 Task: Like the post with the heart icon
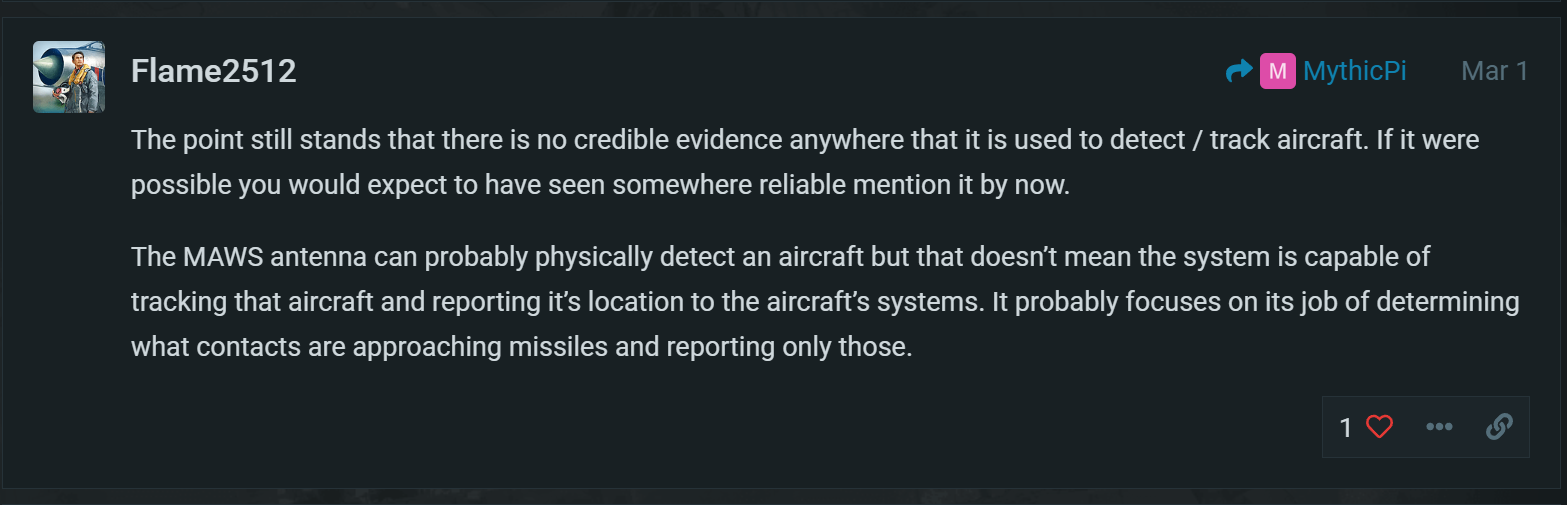click(x=1379, y=427)
